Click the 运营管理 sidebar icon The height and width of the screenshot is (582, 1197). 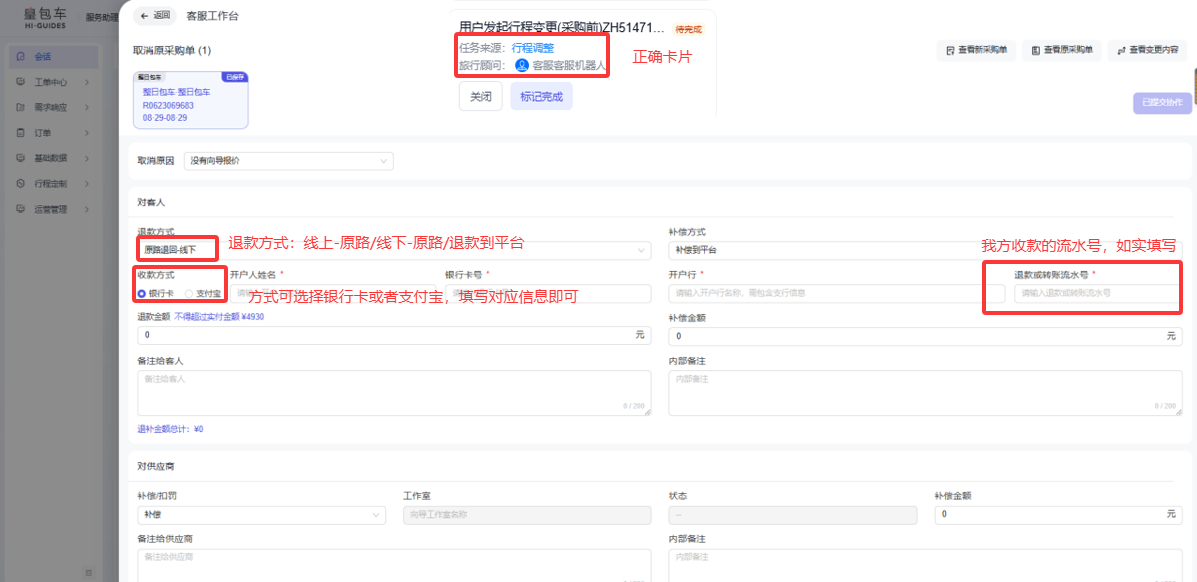point(20,209)
